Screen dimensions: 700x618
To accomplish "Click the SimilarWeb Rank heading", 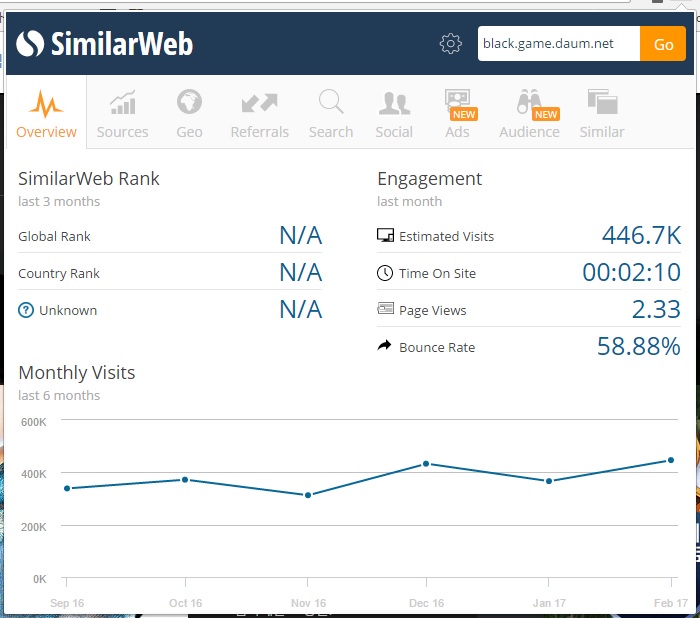I will pyautogui.click(x=88, y=179).
